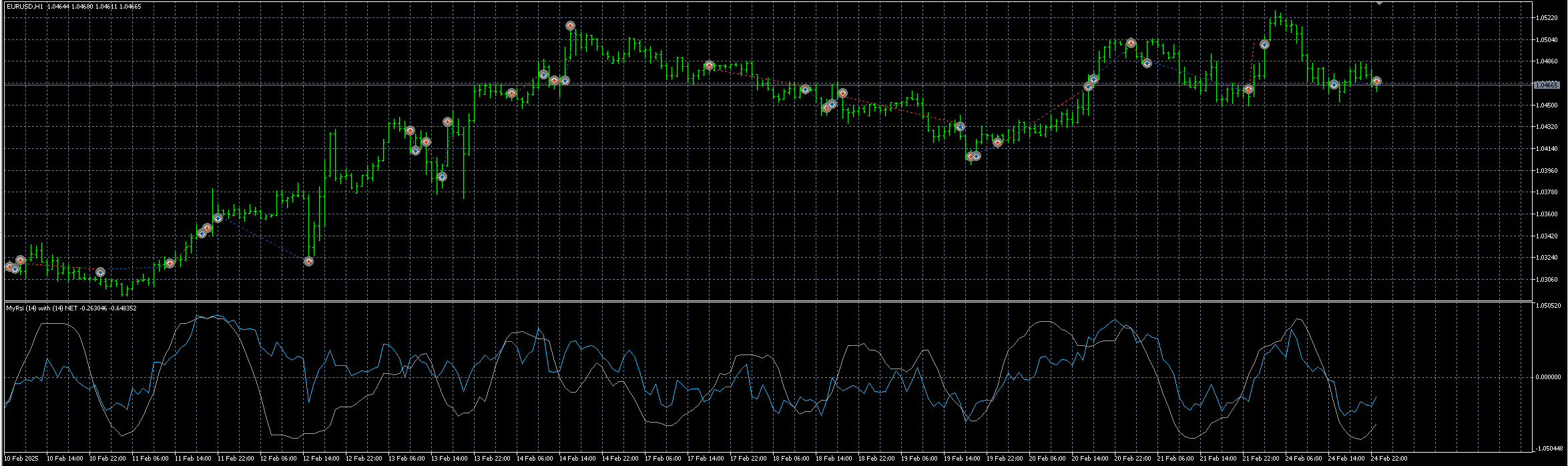1568x466 pixels.
Task: Click the 10 Feb 14:00 time label
Action: (65, 459)
